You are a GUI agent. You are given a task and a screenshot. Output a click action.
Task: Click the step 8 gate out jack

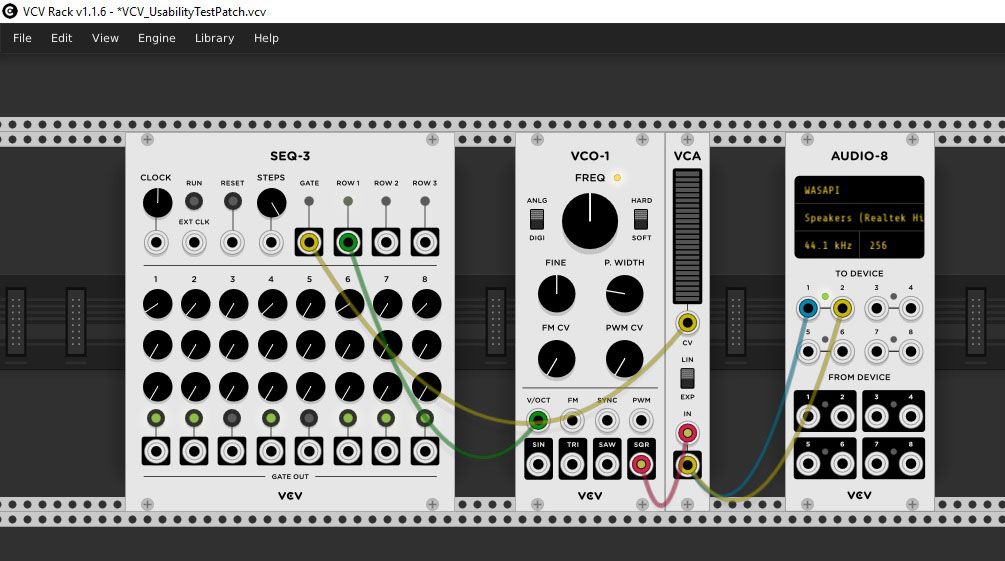click(x=425, y=451)
